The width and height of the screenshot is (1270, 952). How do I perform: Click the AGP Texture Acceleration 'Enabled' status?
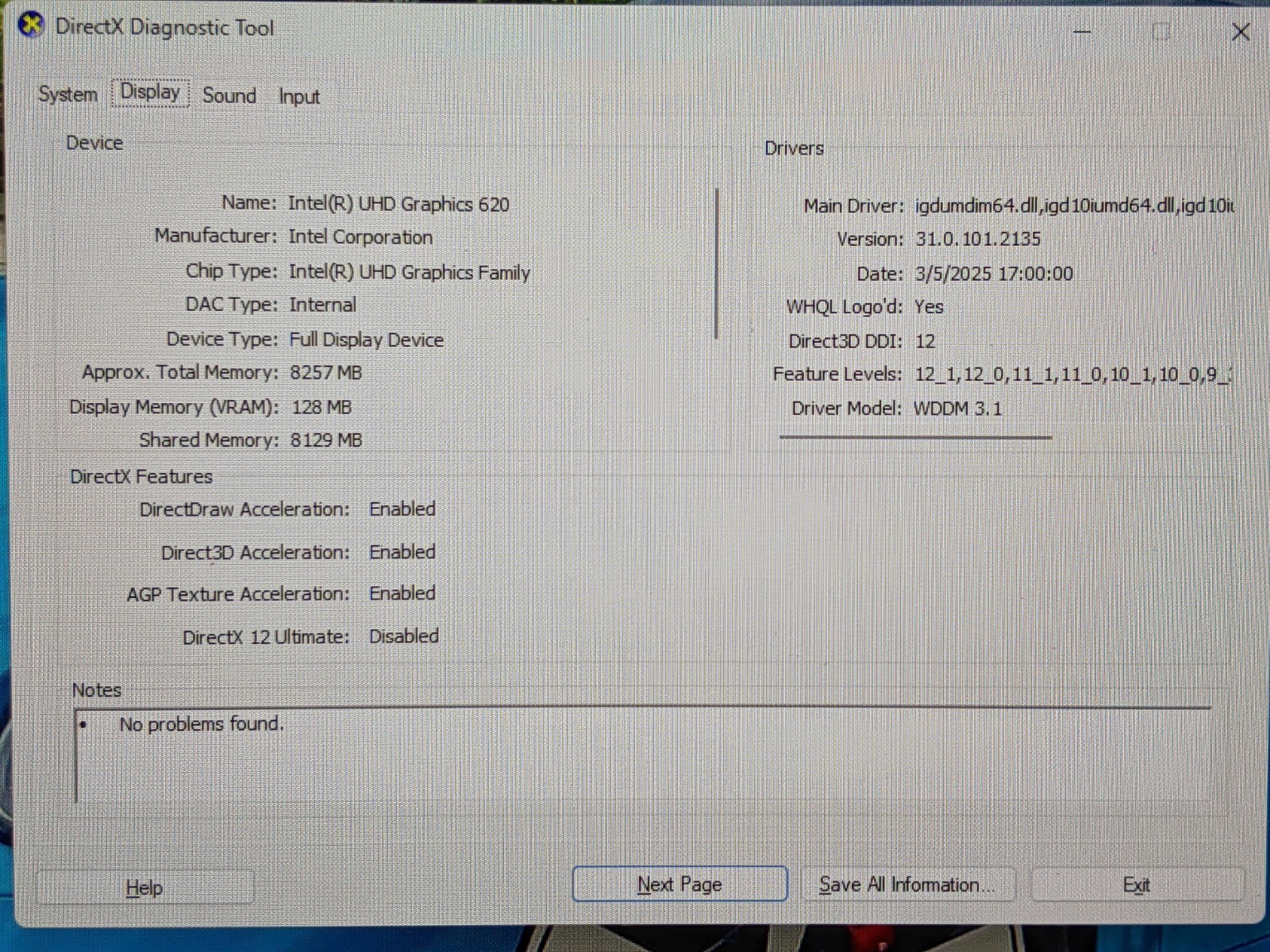point(402,593)
